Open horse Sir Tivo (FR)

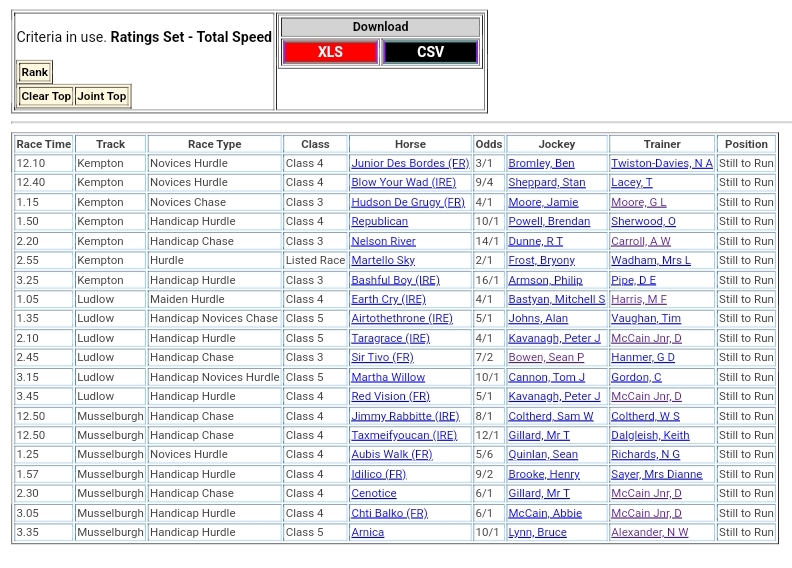(382, 358)
